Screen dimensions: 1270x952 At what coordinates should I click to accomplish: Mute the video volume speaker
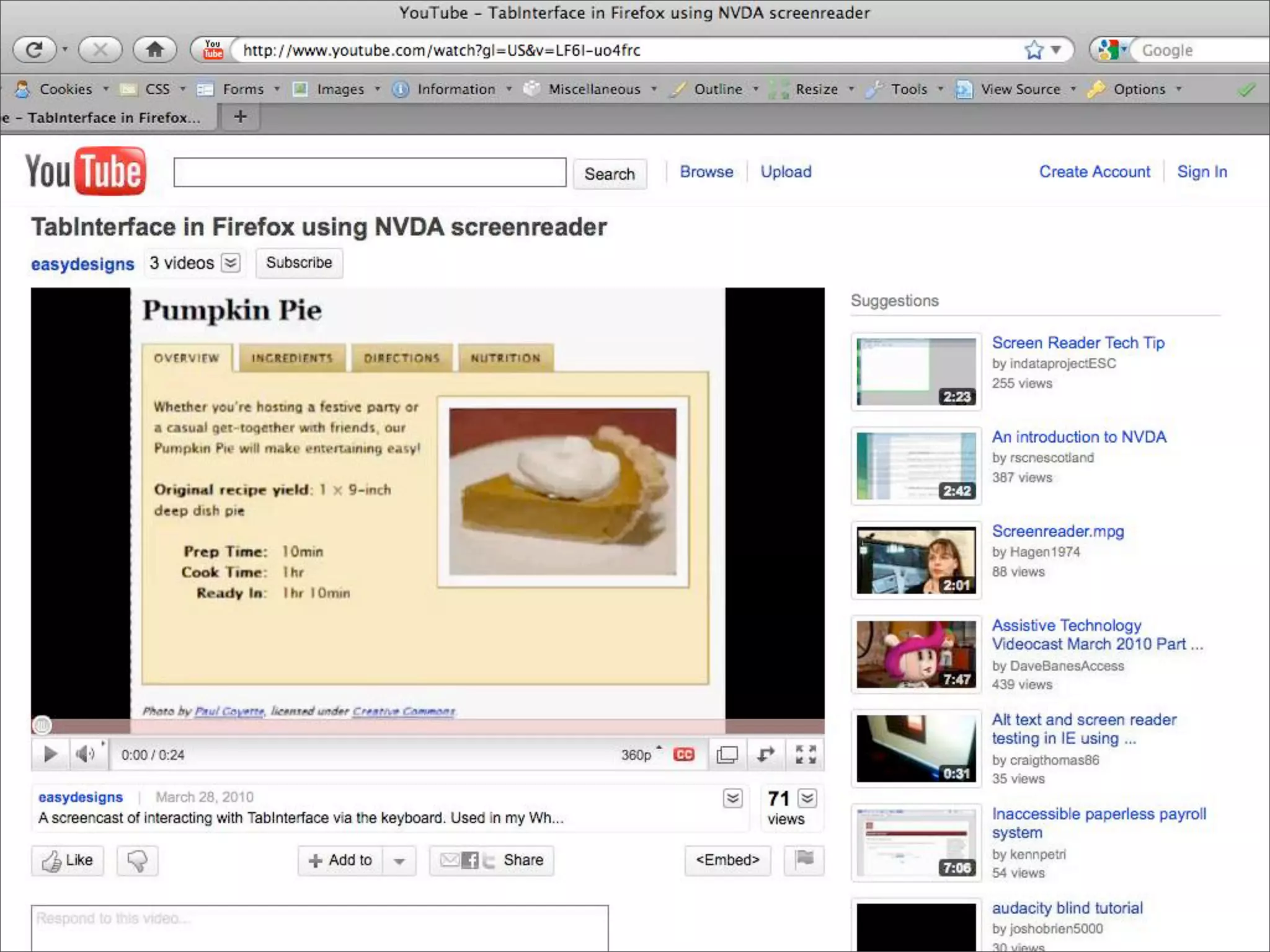click(85, 754)
